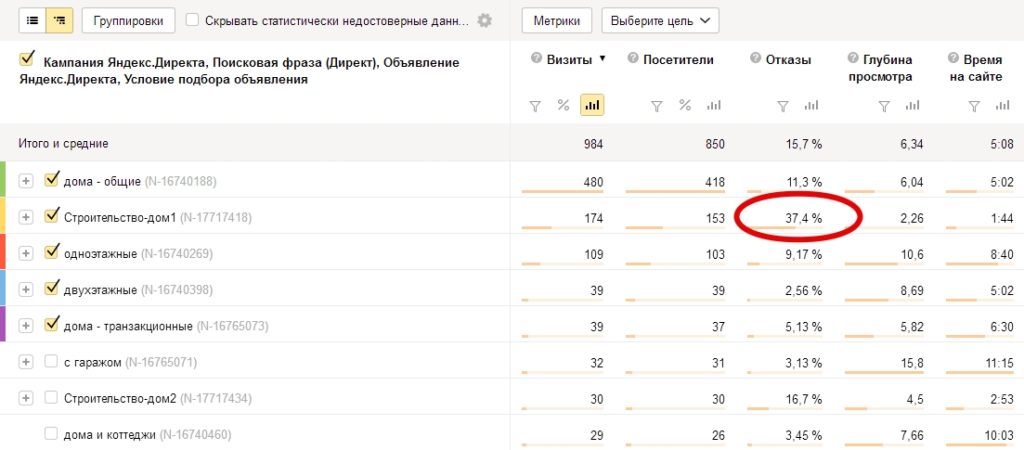
Task: Expand the Строительство-дом1 campaign row
Action: click(25, 217)
